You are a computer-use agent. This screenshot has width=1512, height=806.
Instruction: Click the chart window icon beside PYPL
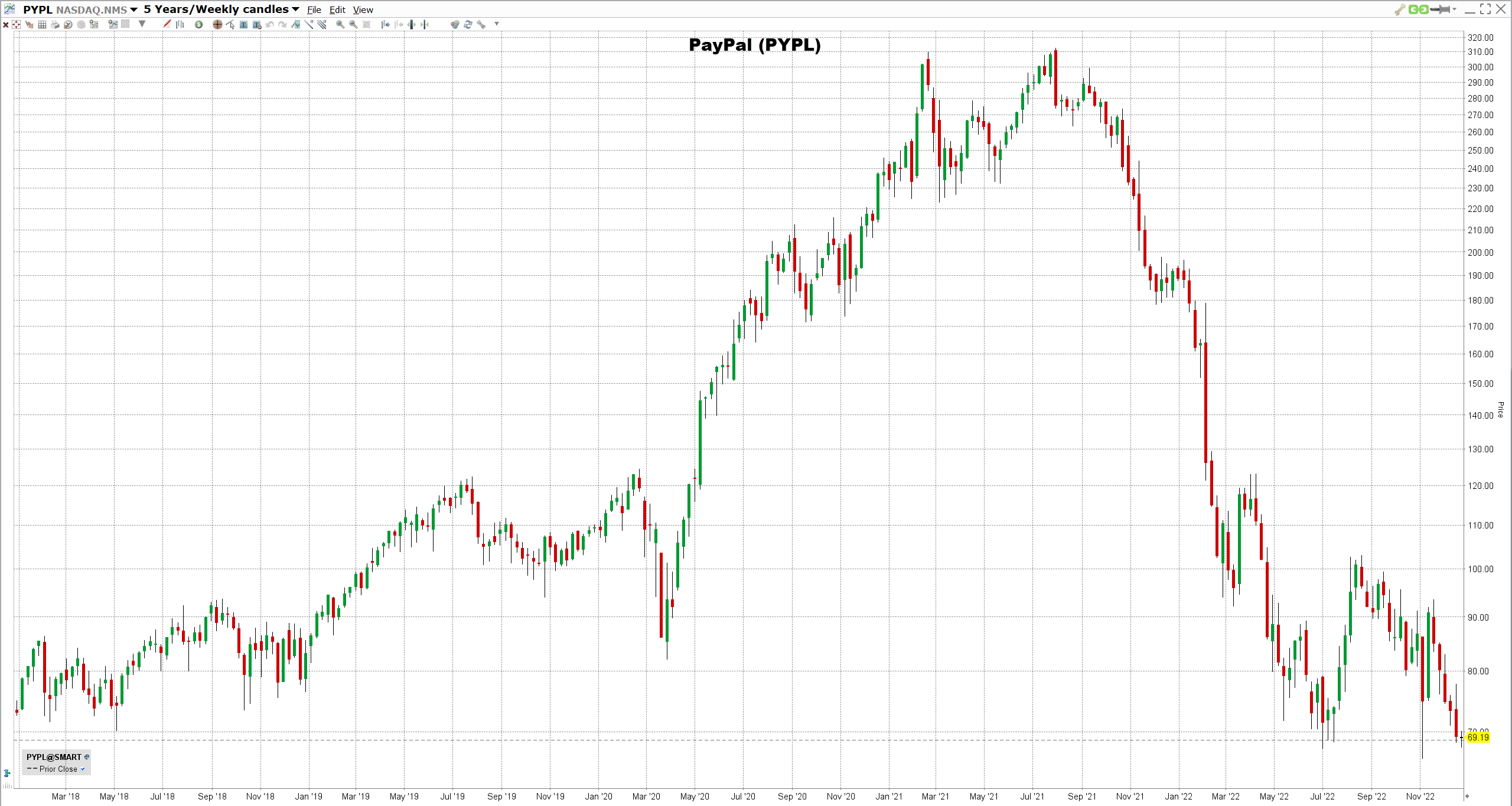click(x=9, y=9)
